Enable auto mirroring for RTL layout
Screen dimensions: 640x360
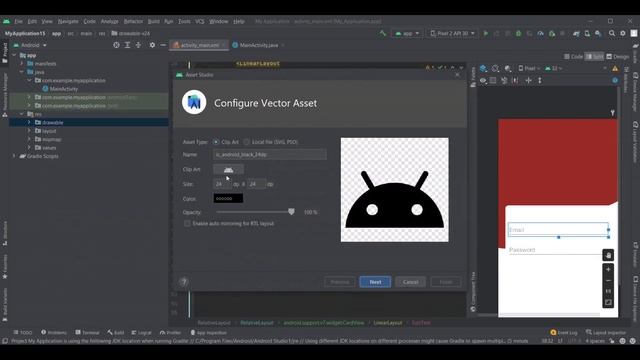(x=229, y=224)
